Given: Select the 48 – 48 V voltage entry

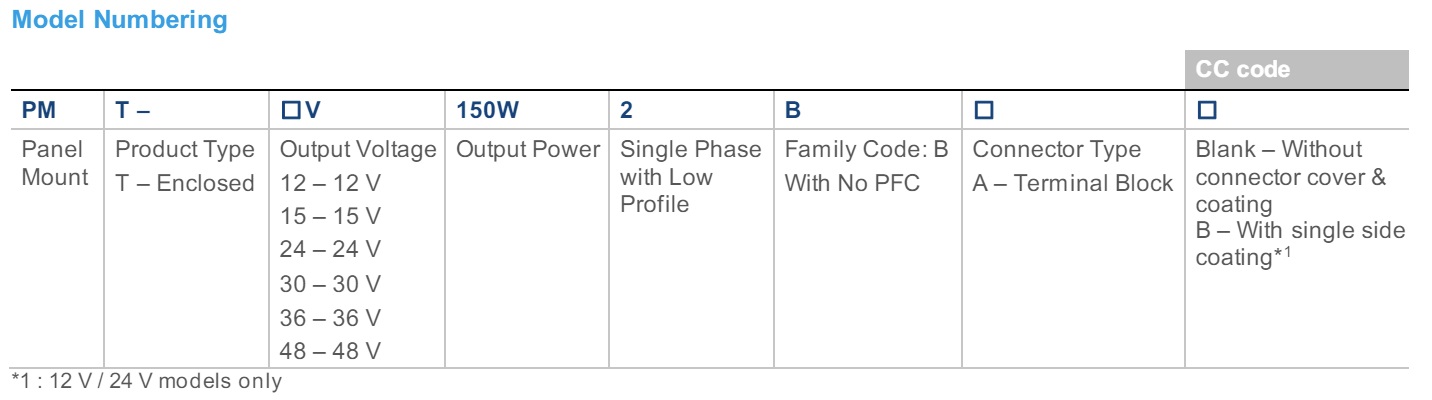Looking at the screenshot, I should click(x=330, y=351).
